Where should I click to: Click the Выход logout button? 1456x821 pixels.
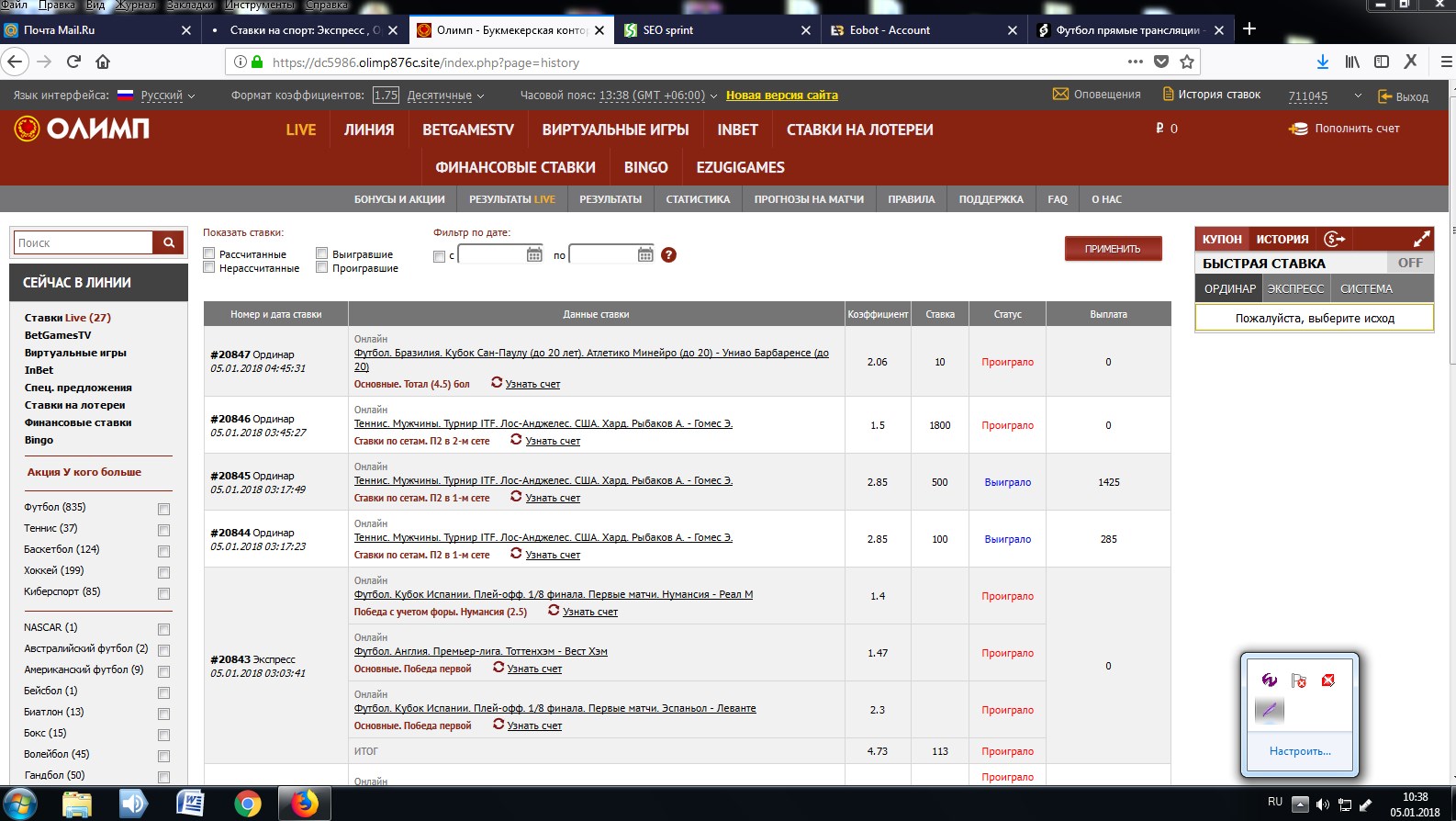tap(1403, 96)
